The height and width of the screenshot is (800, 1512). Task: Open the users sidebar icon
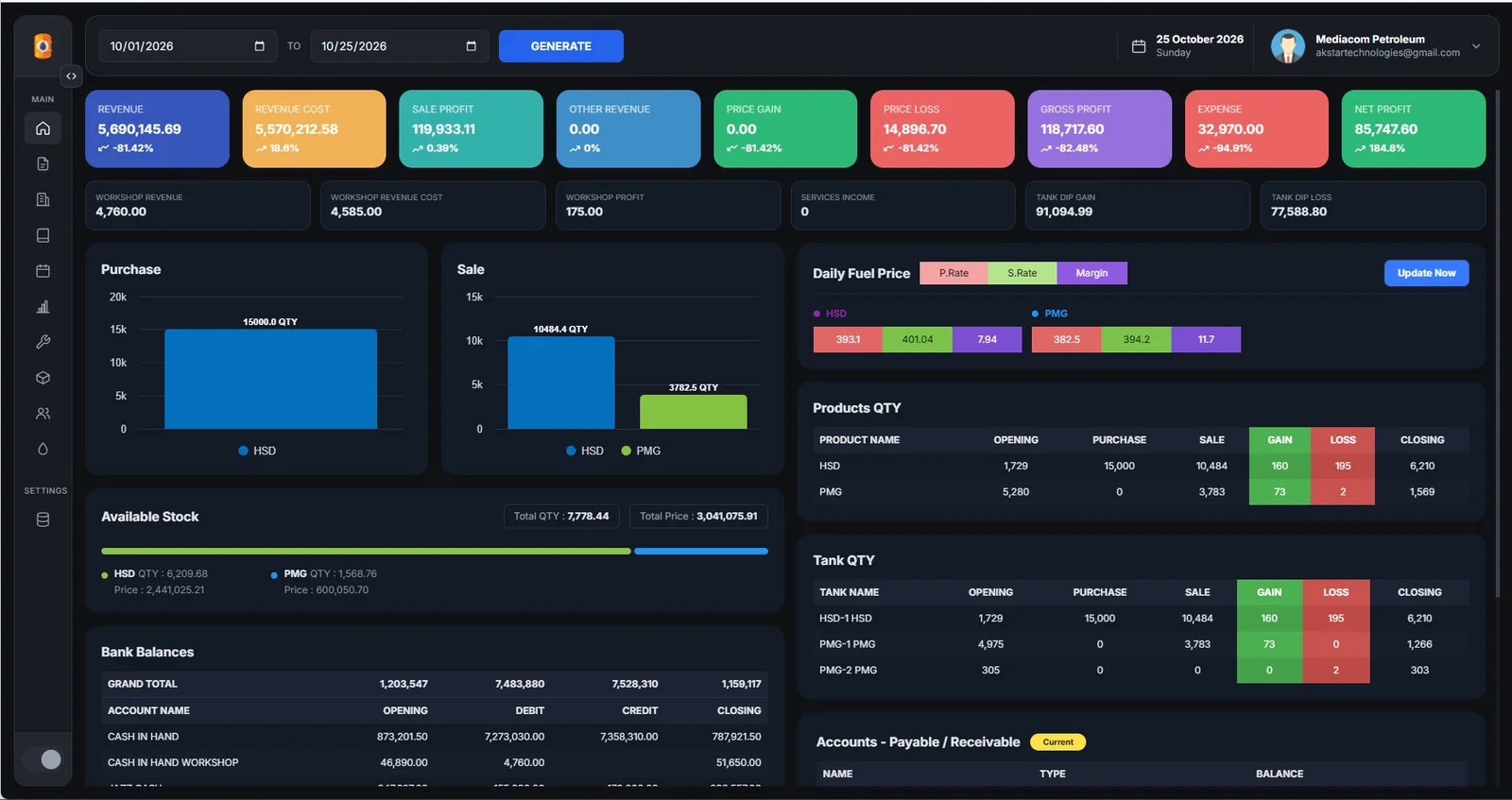tap(43, 414)
